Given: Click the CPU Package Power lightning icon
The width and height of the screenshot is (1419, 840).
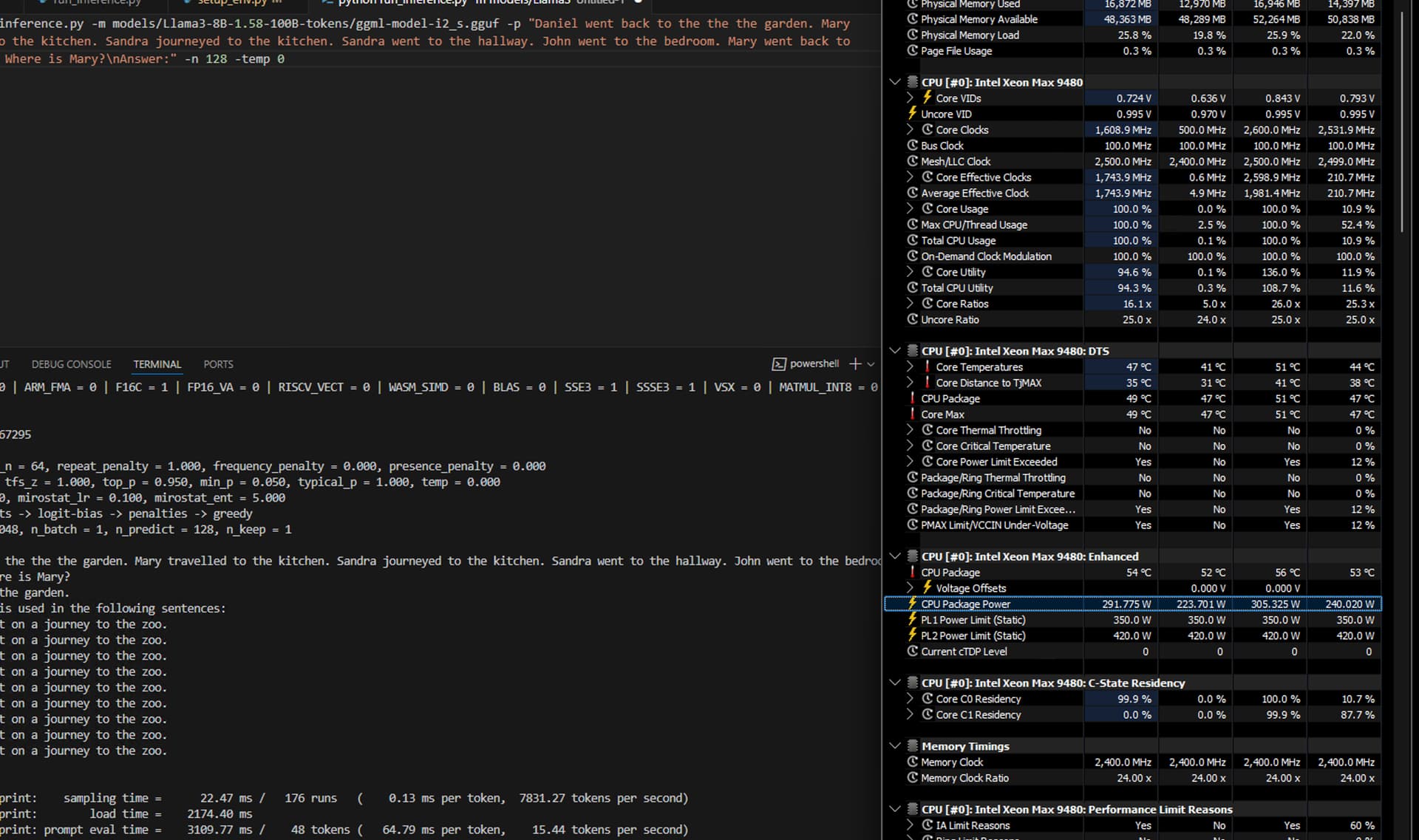Looking at the screenshot, I should coord(913,604).
